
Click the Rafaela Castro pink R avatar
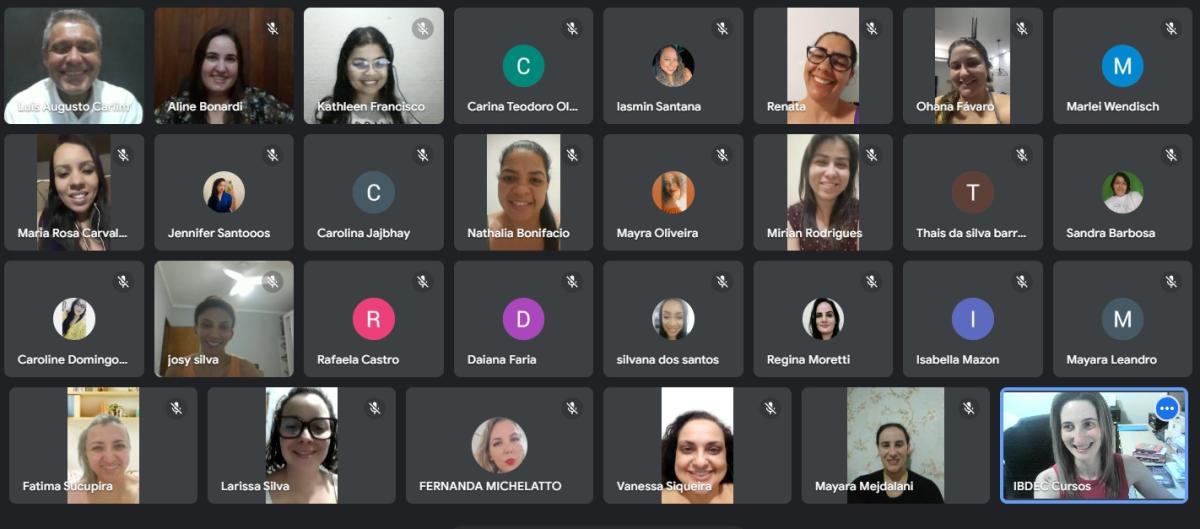373,319
